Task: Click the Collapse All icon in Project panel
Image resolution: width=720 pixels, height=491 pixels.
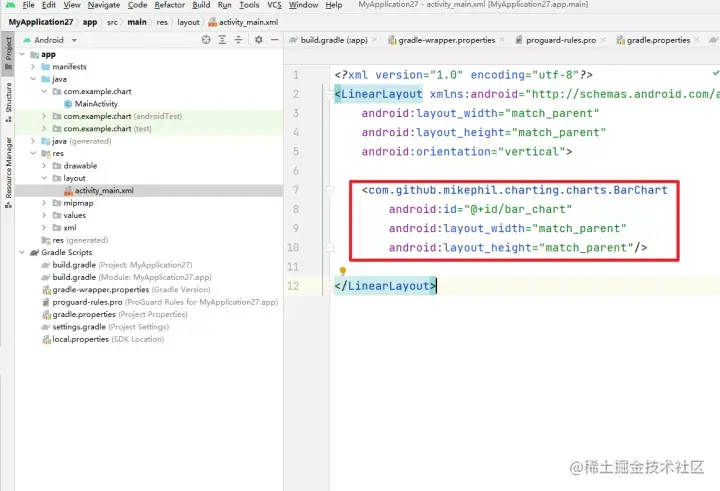Action: [x=238, y=40]
